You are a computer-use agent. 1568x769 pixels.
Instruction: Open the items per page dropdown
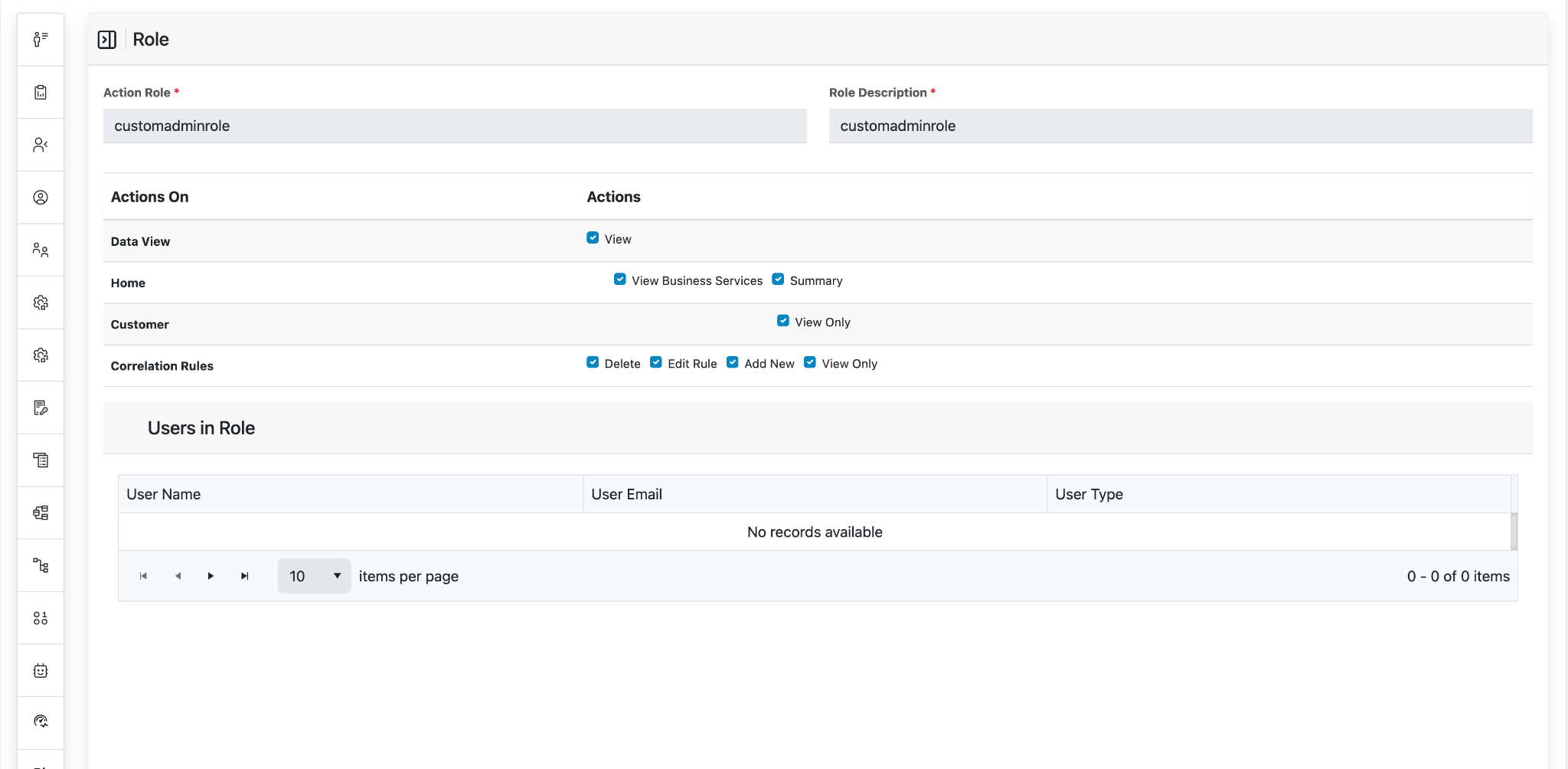pos(314,576)
